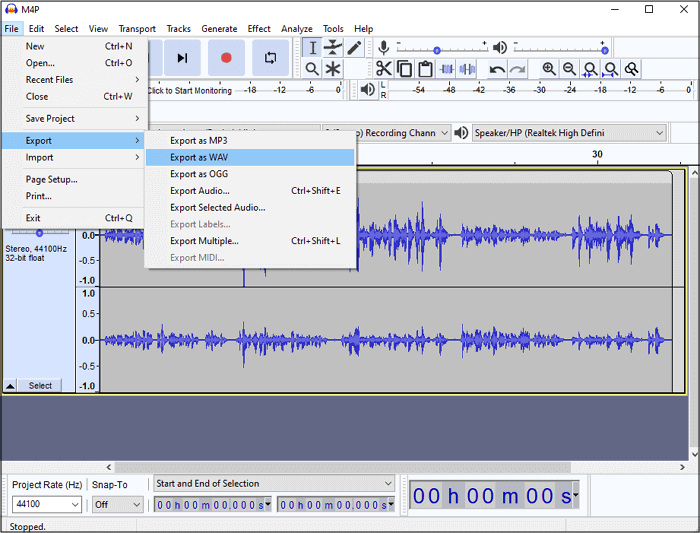Pick the Envelope tool
700x533 pixels.
(x=333, y=48)
